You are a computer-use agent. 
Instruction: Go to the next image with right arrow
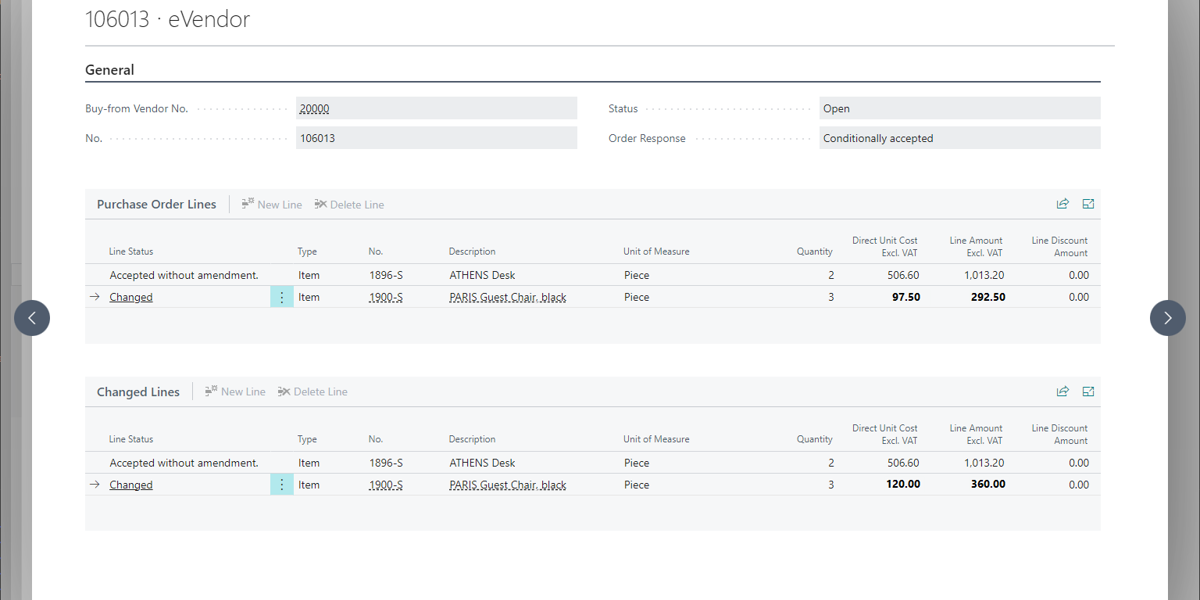click(1167, 318)
